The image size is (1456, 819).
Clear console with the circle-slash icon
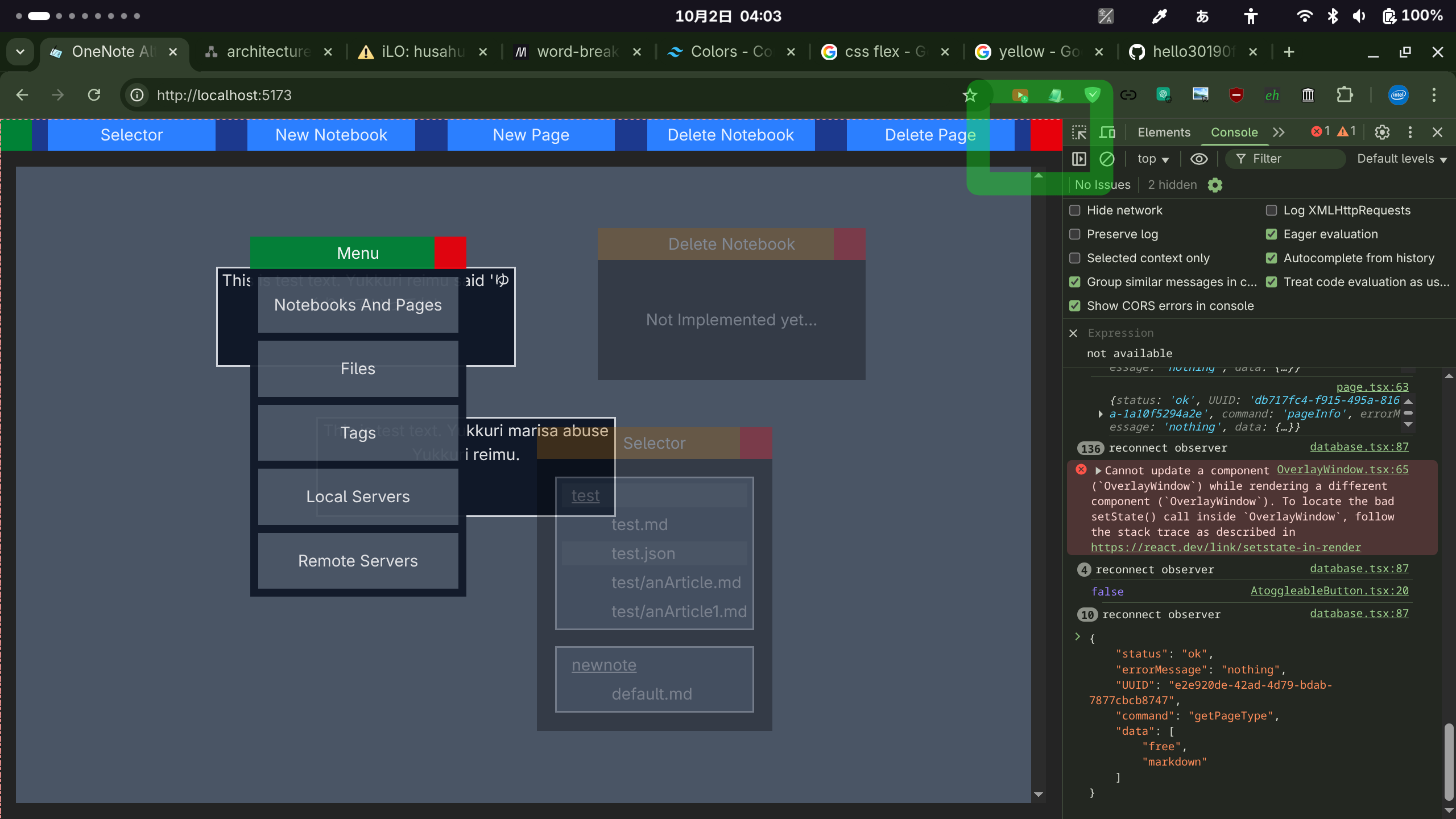pos(1107,159)
